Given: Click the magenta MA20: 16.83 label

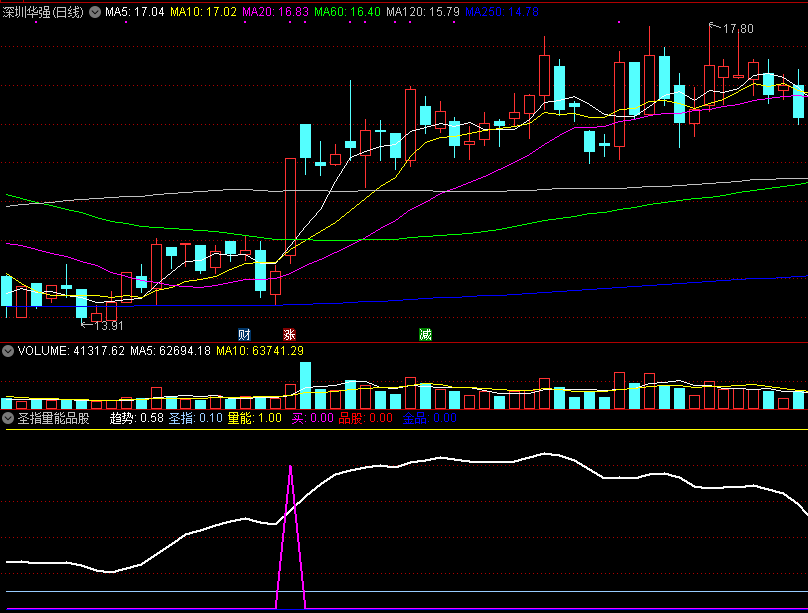Looking at the screenshot, I should [x=275, y=12].
